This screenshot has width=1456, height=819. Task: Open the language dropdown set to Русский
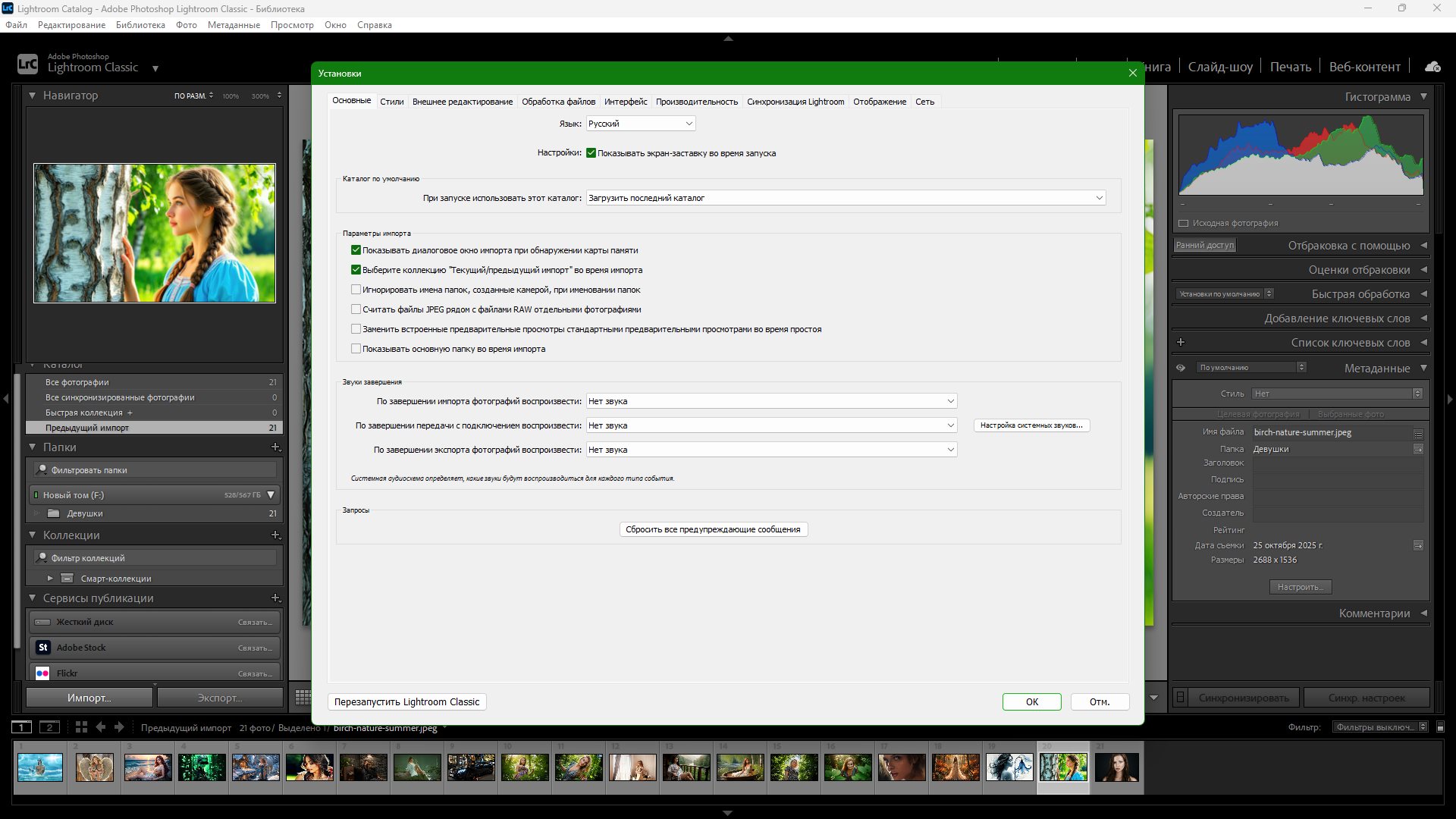pyautogui.click(x=641, y=124)
